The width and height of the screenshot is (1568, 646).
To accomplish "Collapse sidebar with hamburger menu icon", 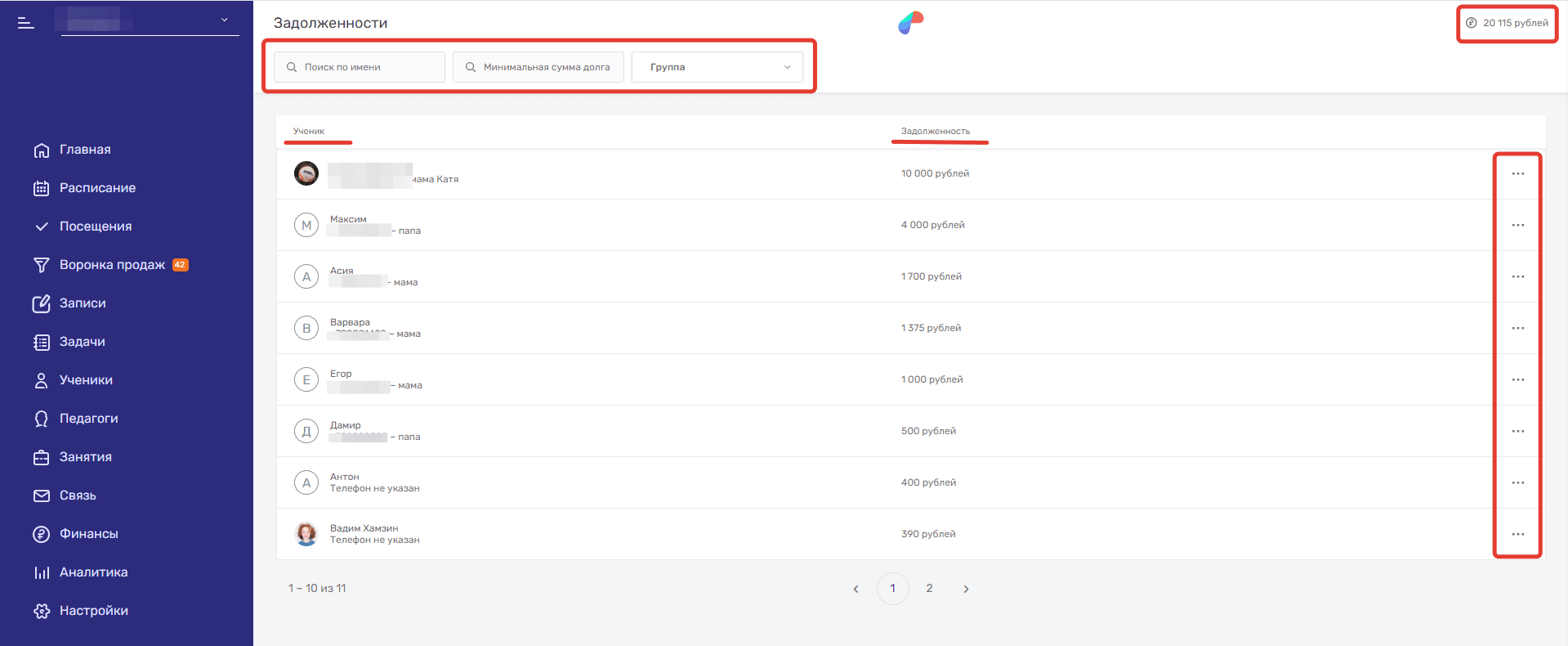I will point(26,23).
